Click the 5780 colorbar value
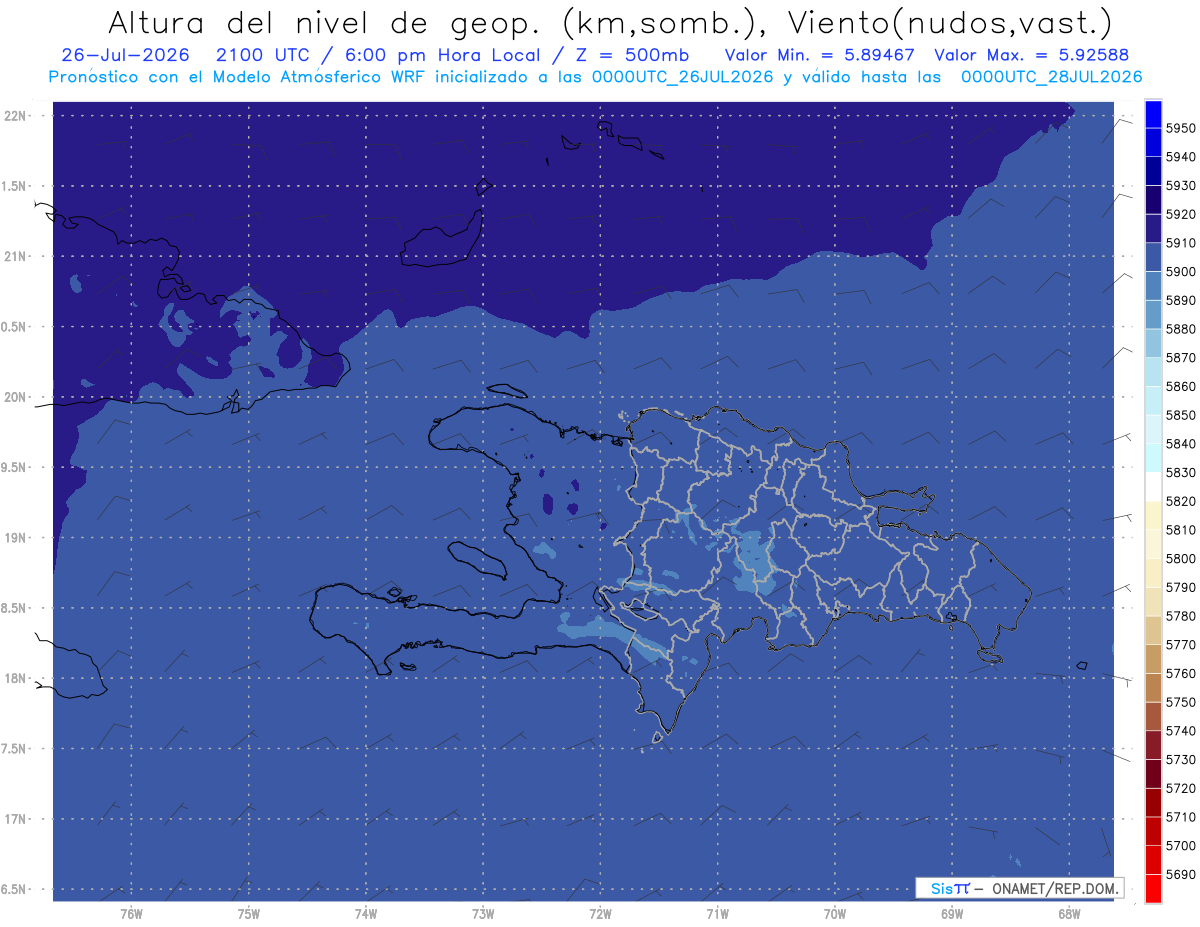Image resolution: width=1200 pixels, height=927 pixels. [1181, 616]
